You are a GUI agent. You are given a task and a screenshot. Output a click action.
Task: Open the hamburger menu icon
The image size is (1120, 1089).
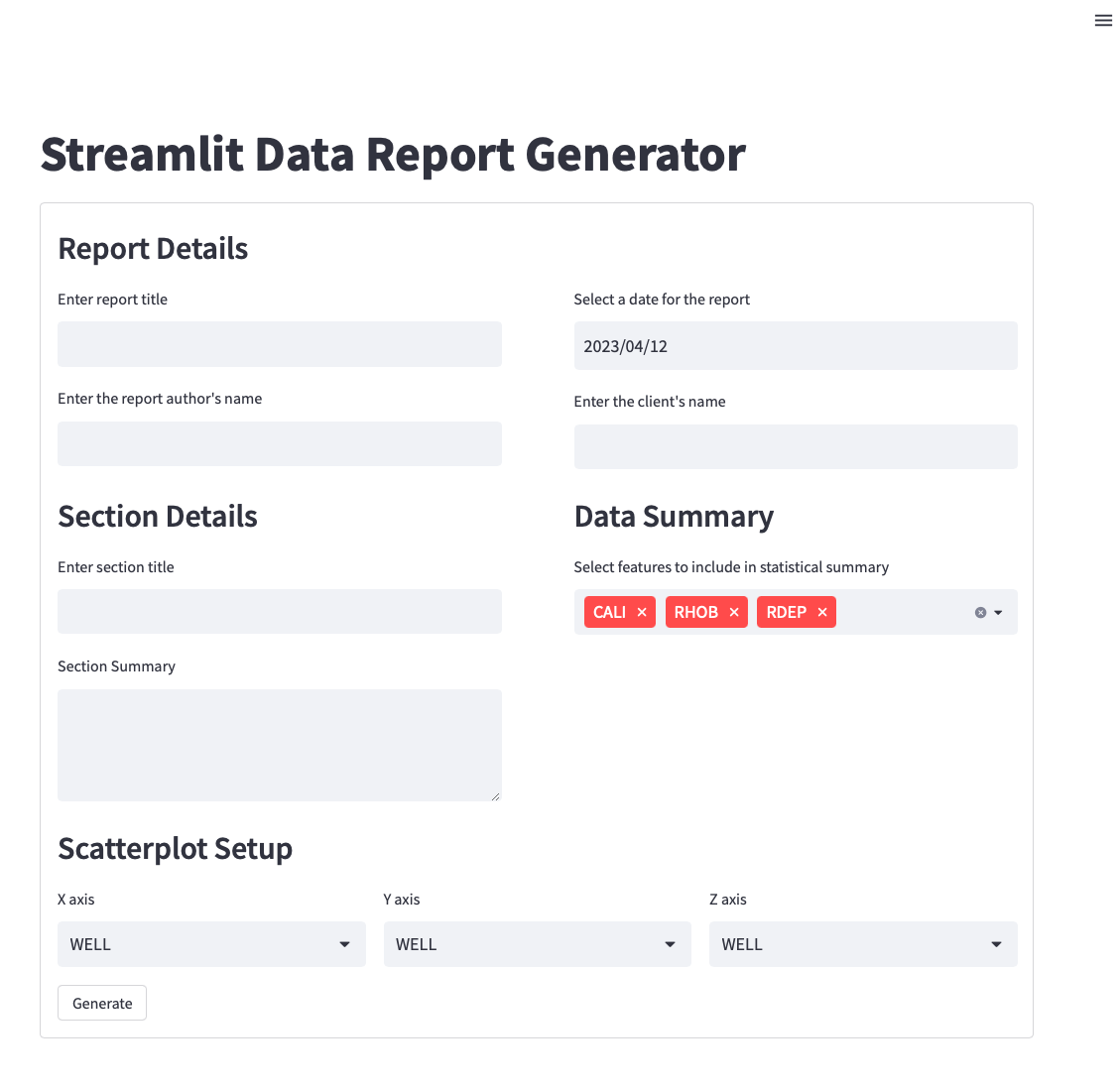[x=1103, y=21]
